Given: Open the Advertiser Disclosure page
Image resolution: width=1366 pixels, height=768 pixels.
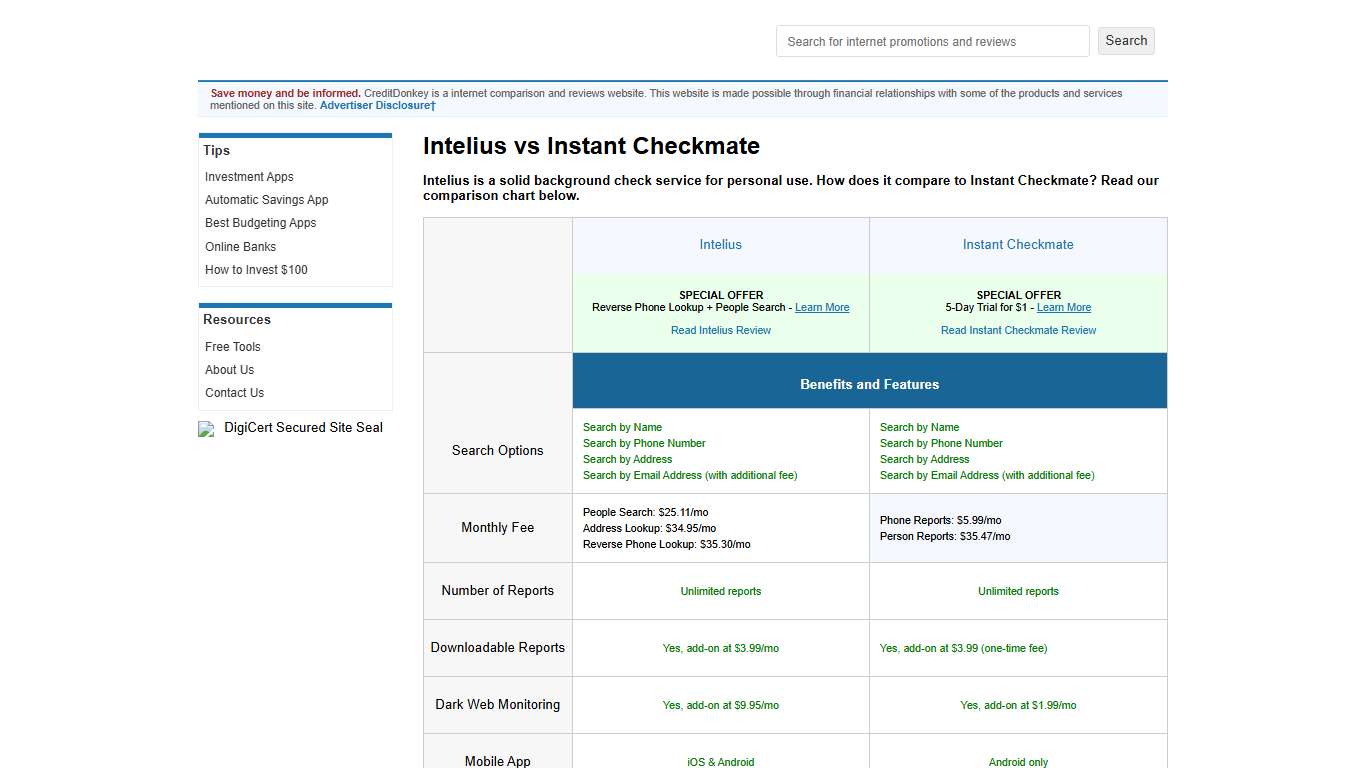Looking at the screenshot, I should tap(376, 105).
